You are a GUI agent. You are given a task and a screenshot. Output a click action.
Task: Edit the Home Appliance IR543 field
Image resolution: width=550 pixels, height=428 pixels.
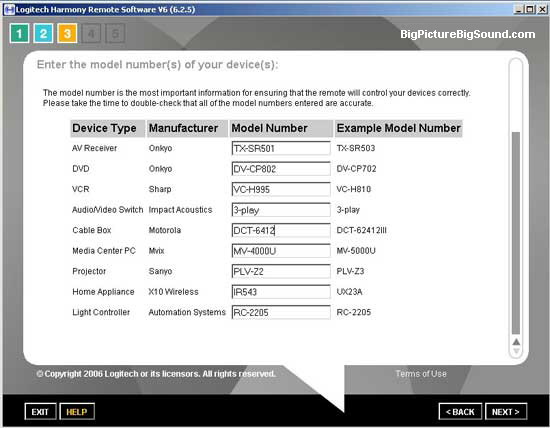tap(281, 292)
